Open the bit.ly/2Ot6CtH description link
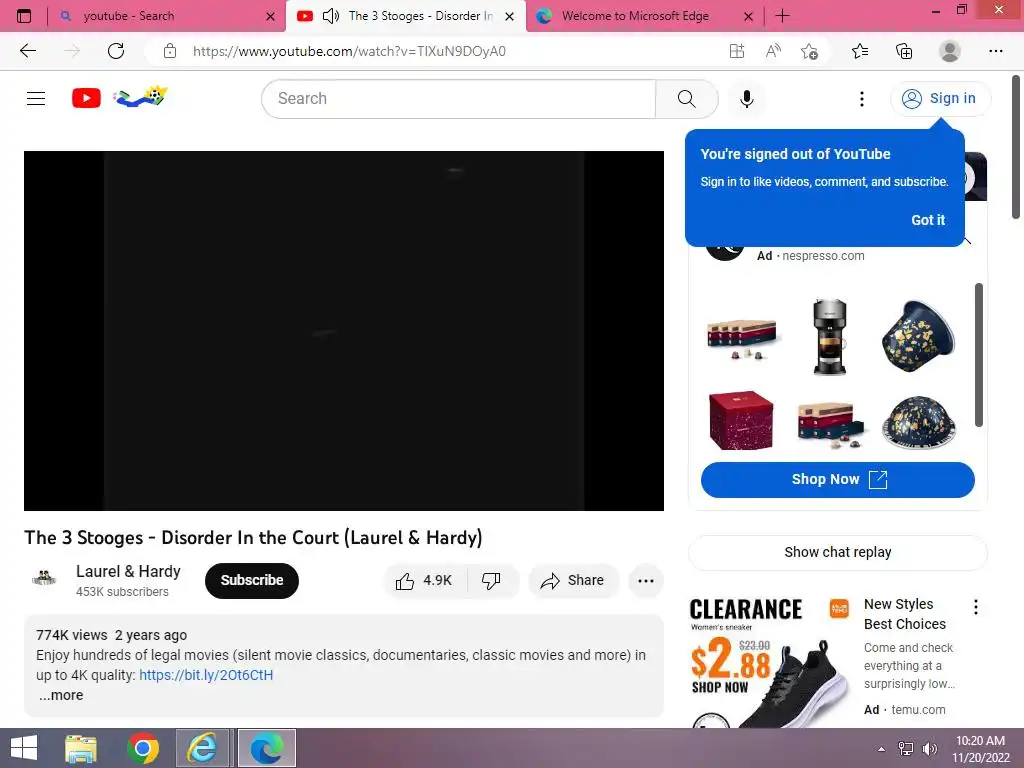This screenshot has height=768, width=1024. pyautogui.click(x=206, y=675)
